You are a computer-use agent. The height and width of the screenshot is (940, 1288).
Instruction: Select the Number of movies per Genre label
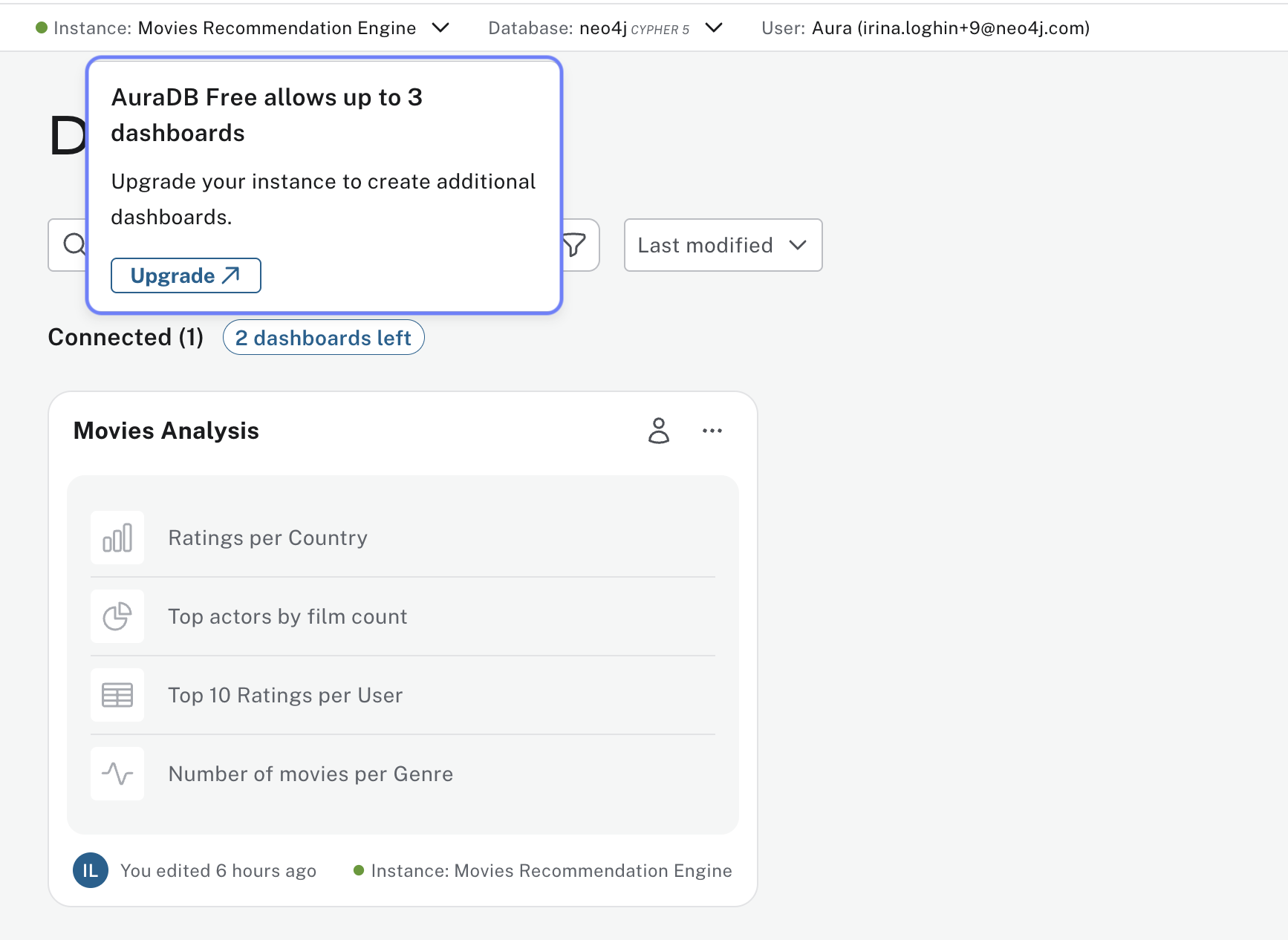pyautogui.click(x=310, y=774)
